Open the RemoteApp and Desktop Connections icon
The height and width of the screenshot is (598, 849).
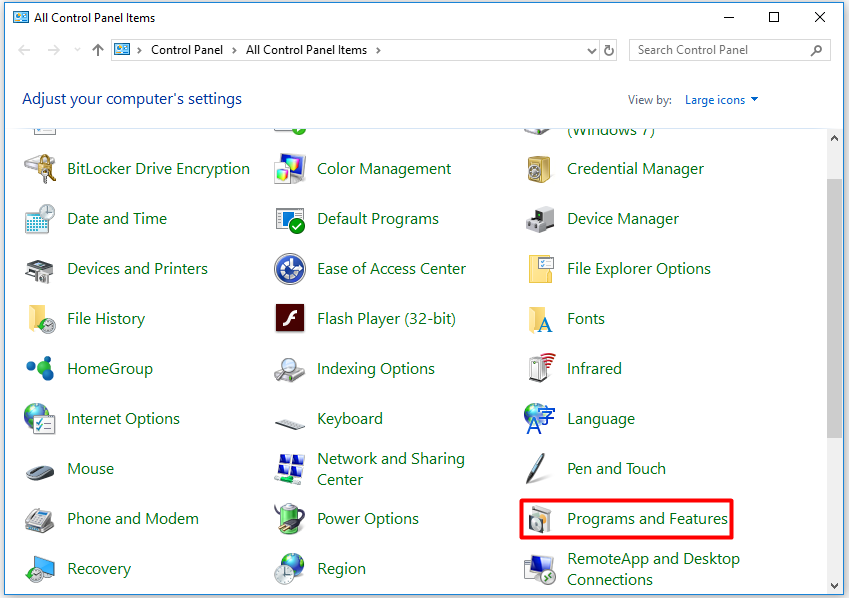tap(539, 570)
